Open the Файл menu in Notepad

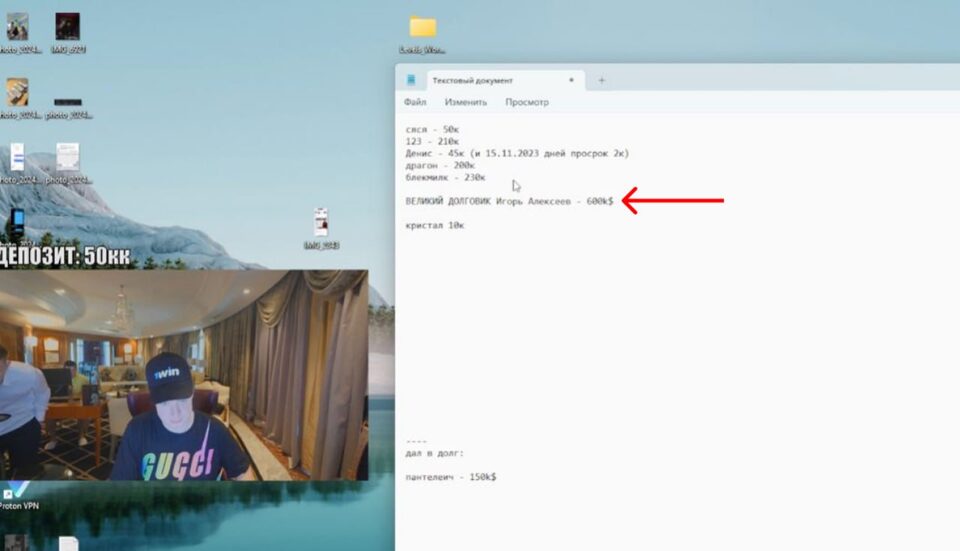(415, 102)
